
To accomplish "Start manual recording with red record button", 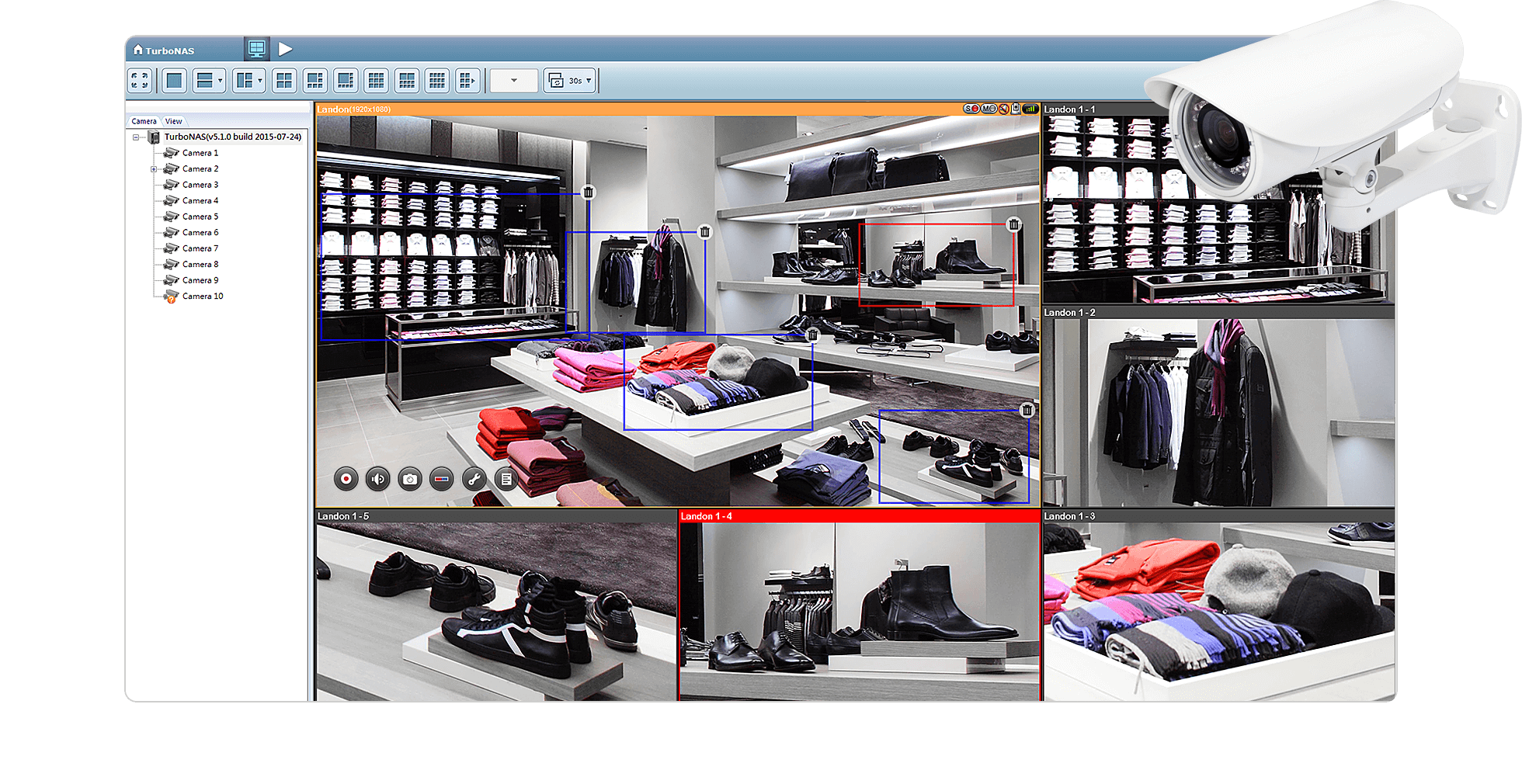I will [346, 480].
